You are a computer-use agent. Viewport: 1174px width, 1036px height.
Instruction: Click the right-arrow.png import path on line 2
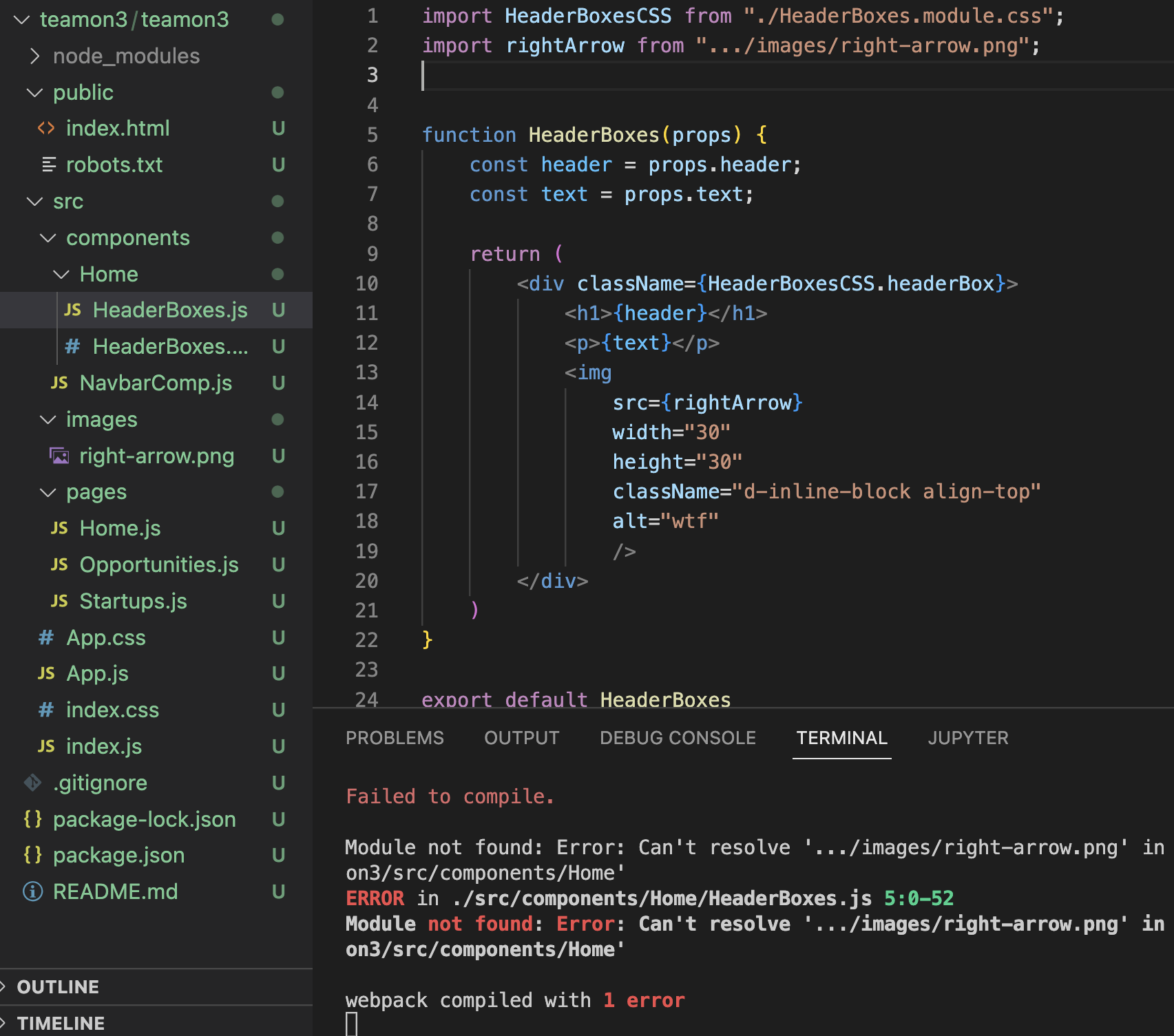pos(863,45)
